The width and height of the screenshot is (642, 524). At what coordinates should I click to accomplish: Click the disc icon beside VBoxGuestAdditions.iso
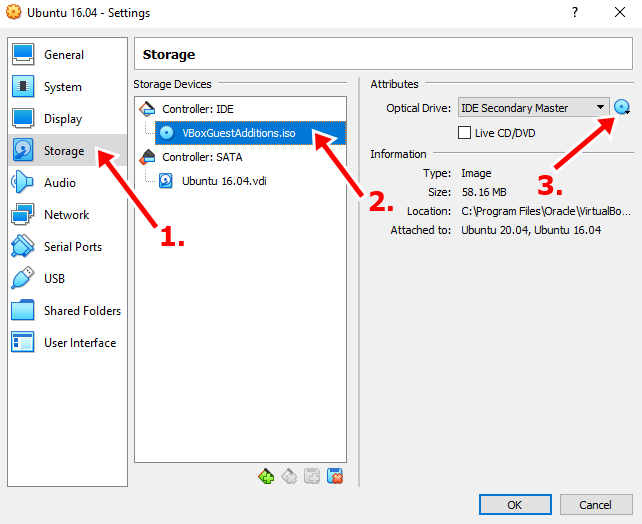point(167,133)
